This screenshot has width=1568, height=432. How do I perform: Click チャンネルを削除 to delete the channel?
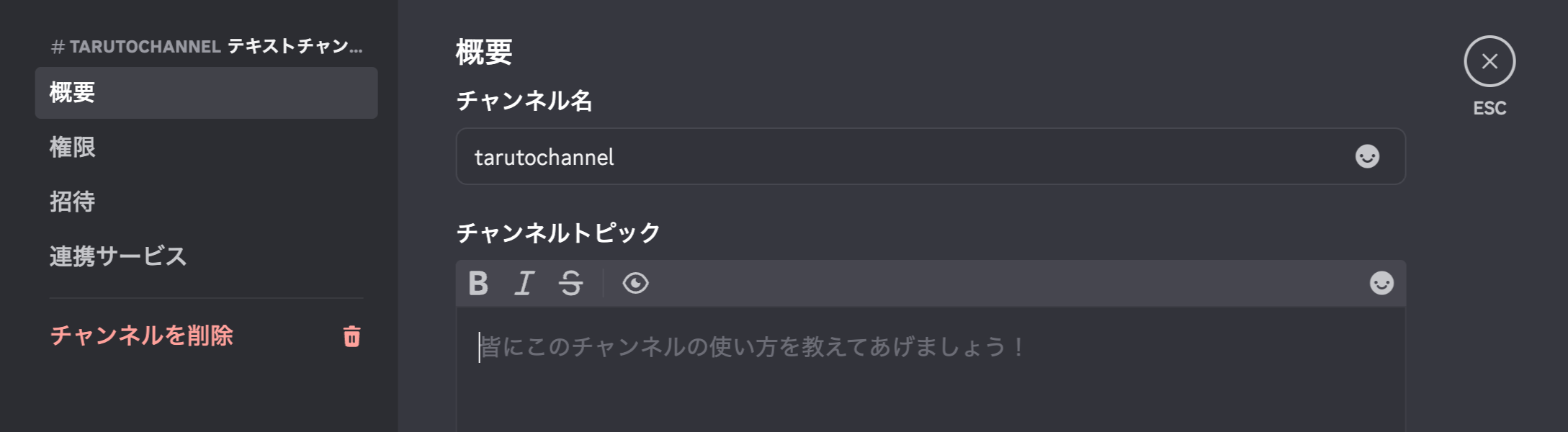[141, 336]
